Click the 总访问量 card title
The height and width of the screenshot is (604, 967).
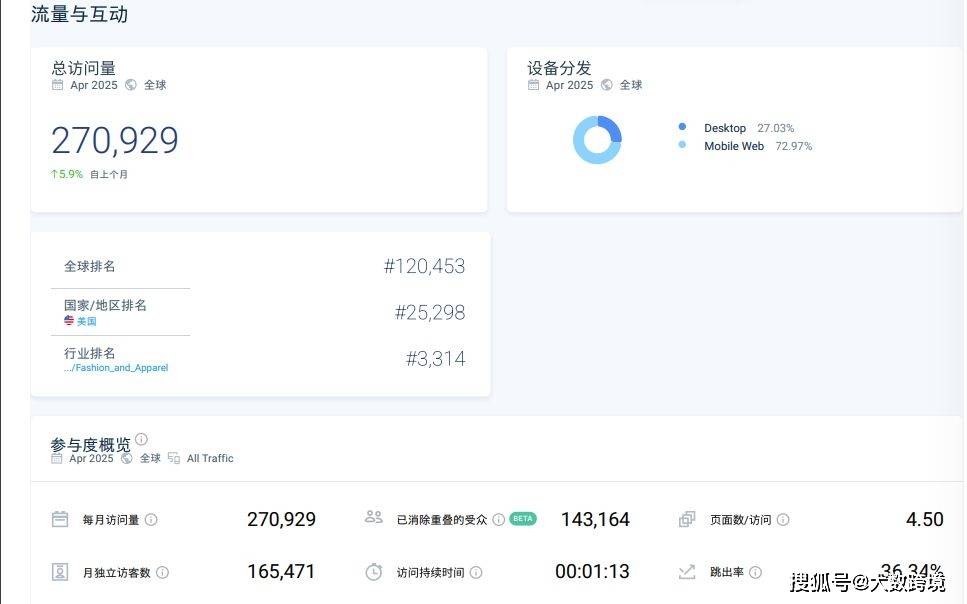(x=83, y=68)
